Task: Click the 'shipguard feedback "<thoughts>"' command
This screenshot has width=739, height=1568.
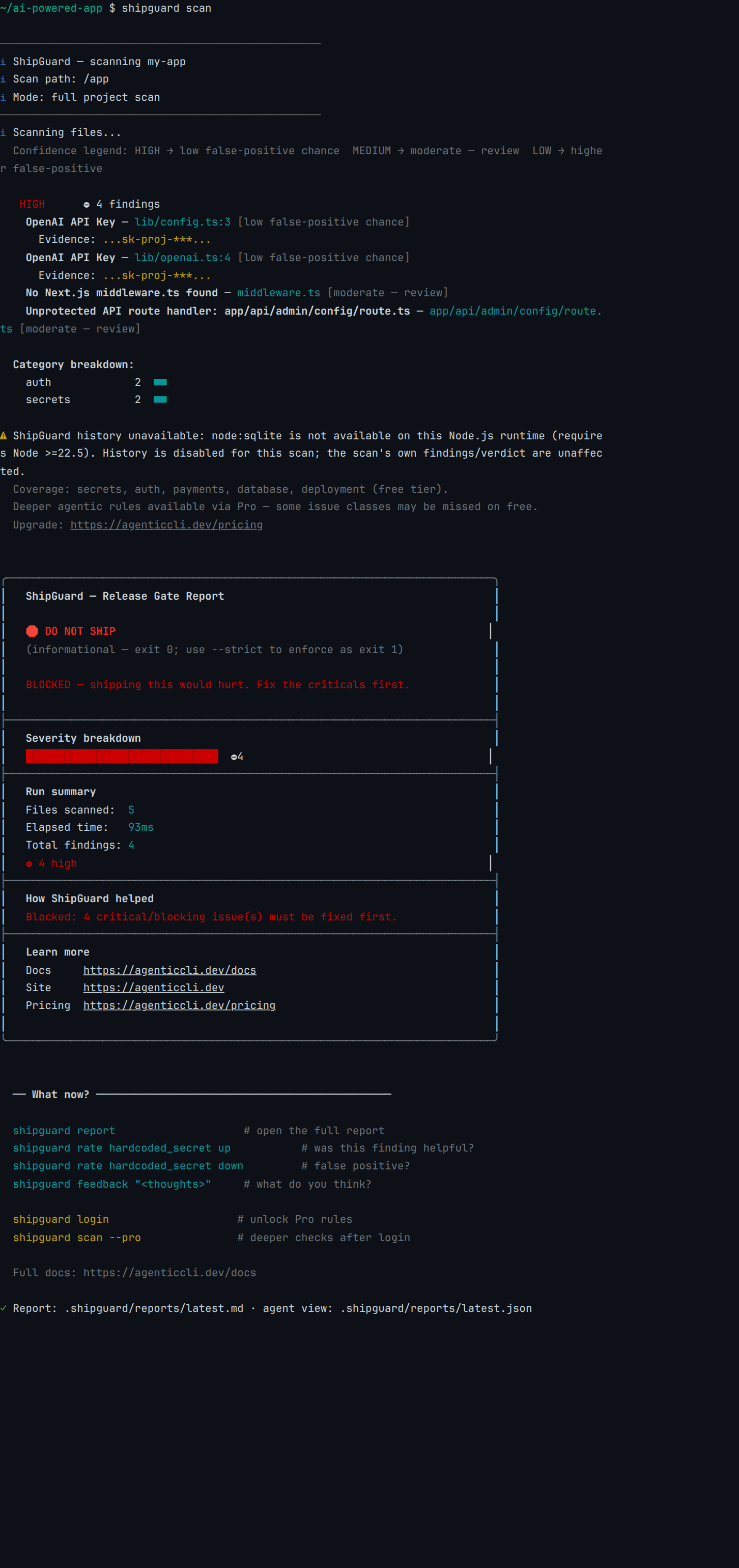Action: [112, 1184]
